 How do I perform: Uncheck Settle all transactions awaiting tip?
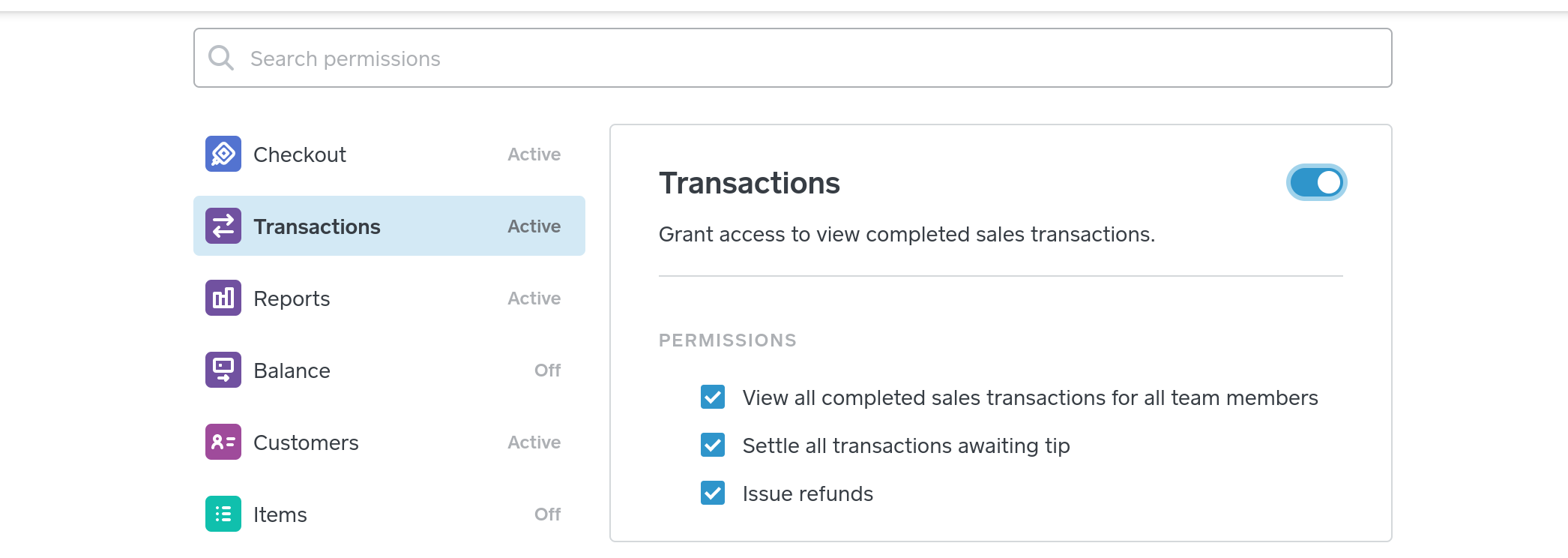coord(713,445)
